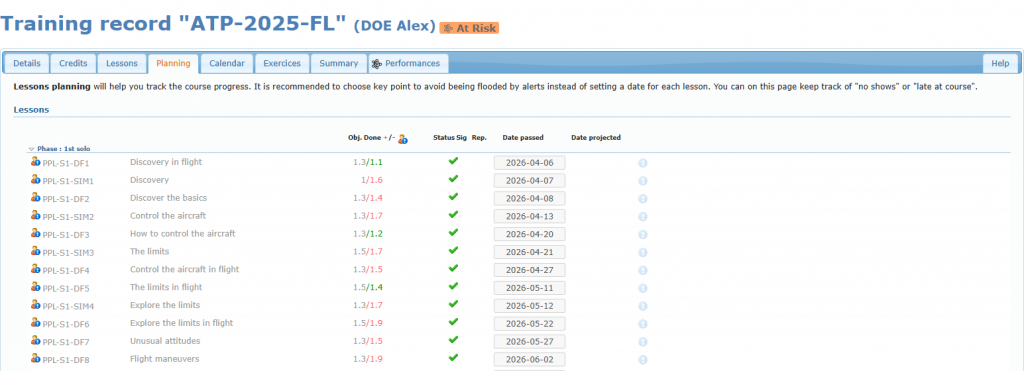Open the Performances tab
Screen dimensions: 1024x371
tap(408, 63)
